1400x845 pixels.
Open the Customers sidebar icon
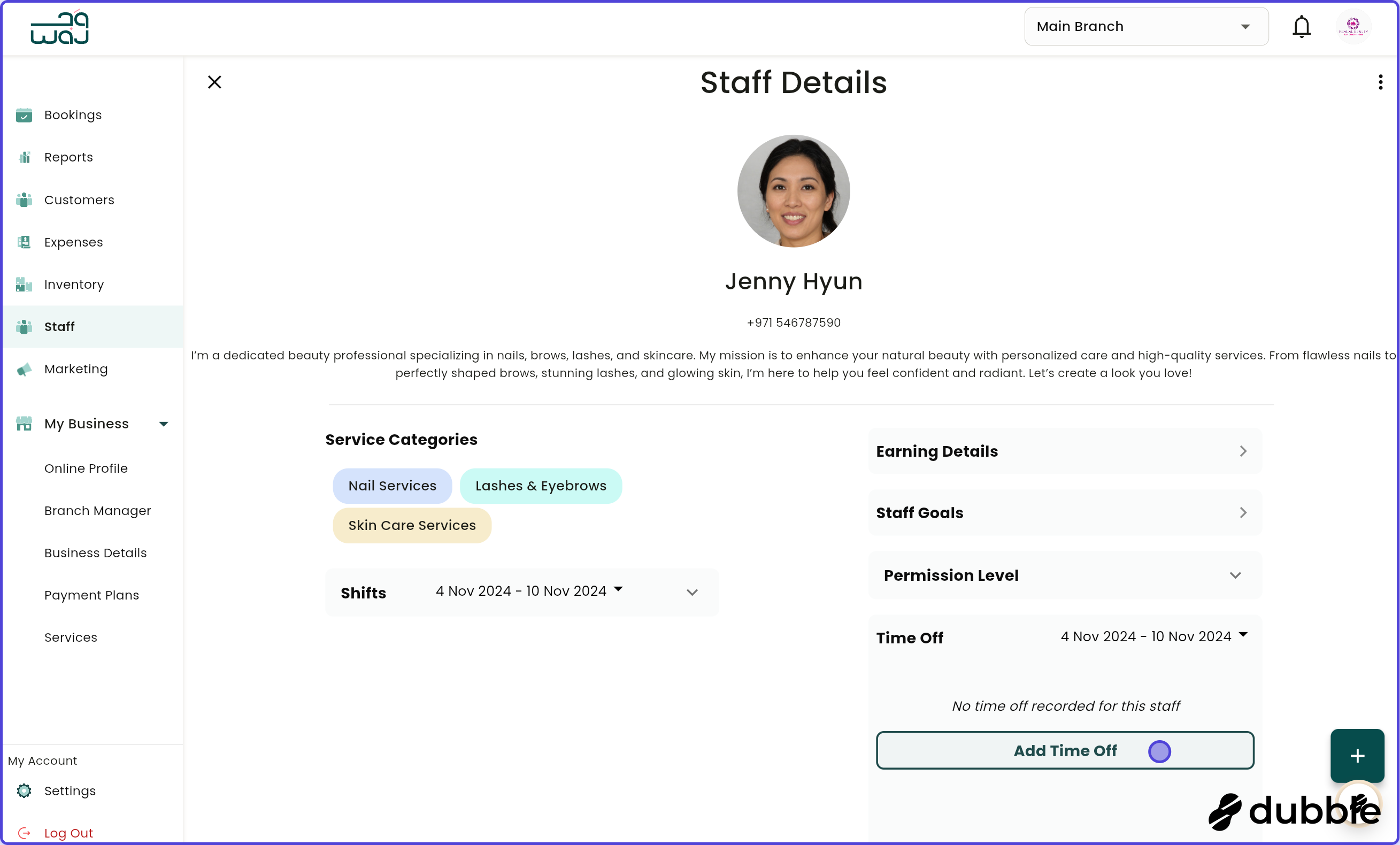pos(24,200)
